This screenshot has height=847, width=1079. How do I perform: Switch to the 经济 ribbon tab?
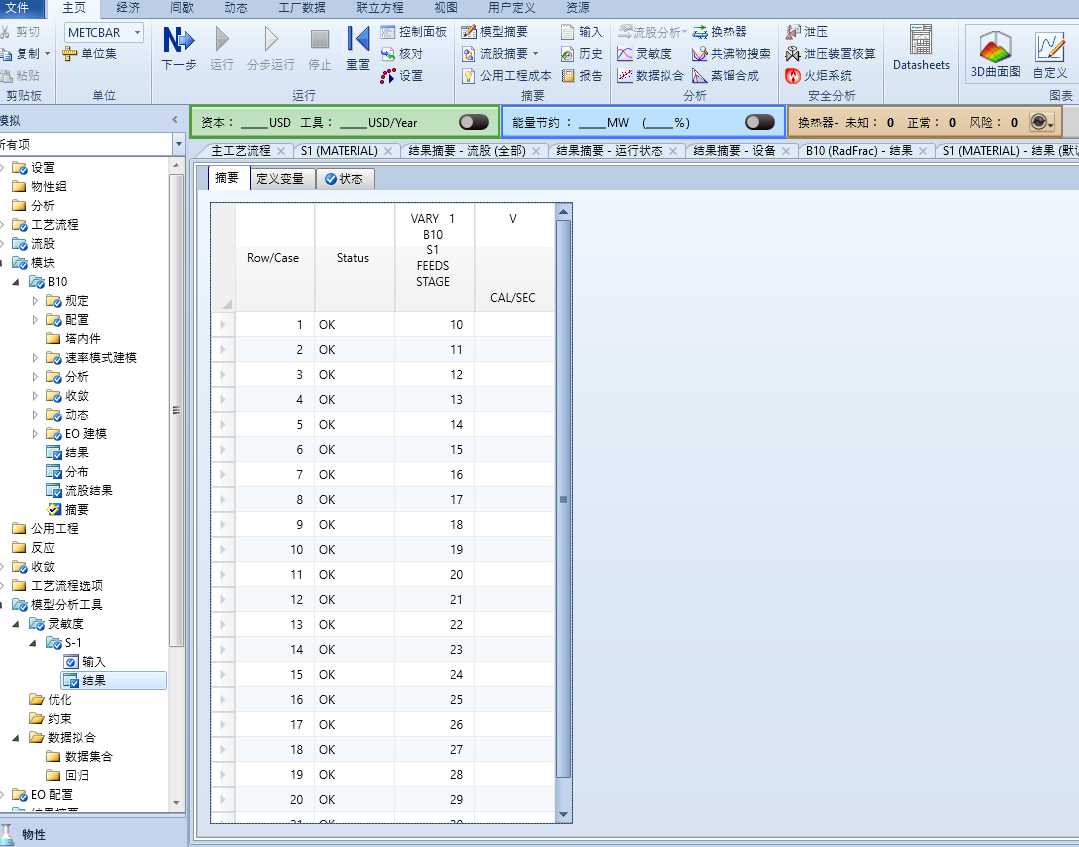click(128, 8)
